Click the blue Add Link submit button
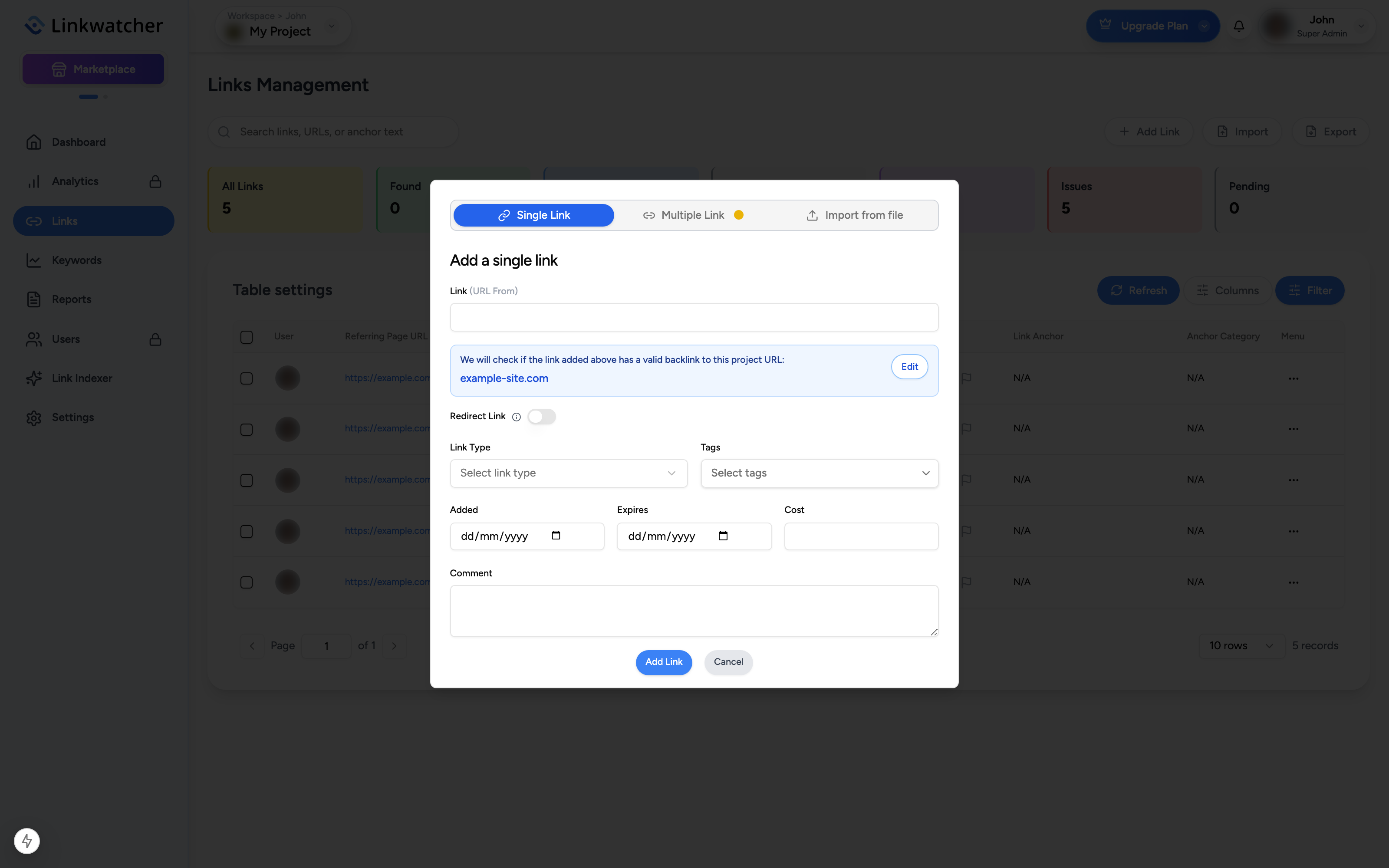This screenshot has width=1389, height=868. tap(664, 662)
